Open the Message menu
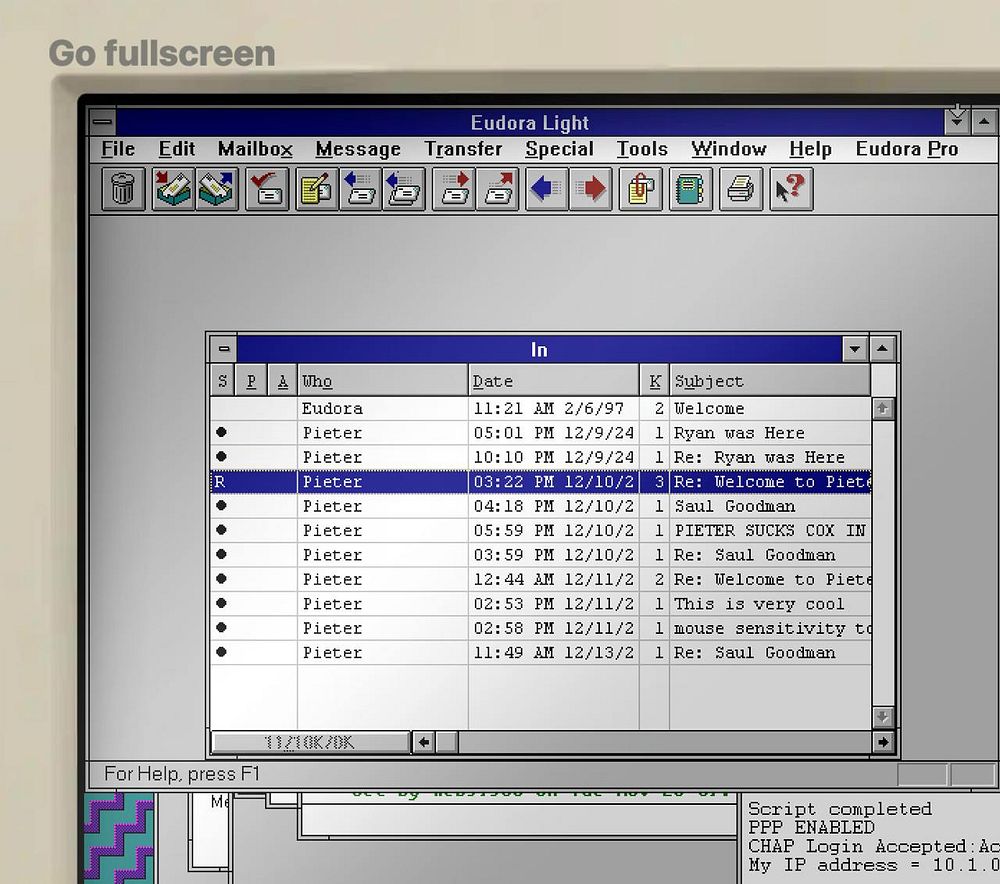The image size is (1000, 884). tap(358, 149)
